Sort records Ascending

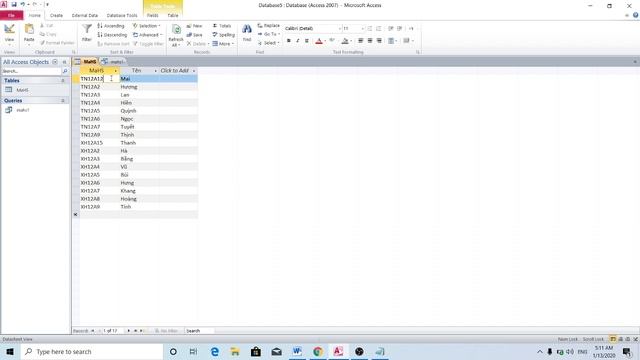coord(111,26)
